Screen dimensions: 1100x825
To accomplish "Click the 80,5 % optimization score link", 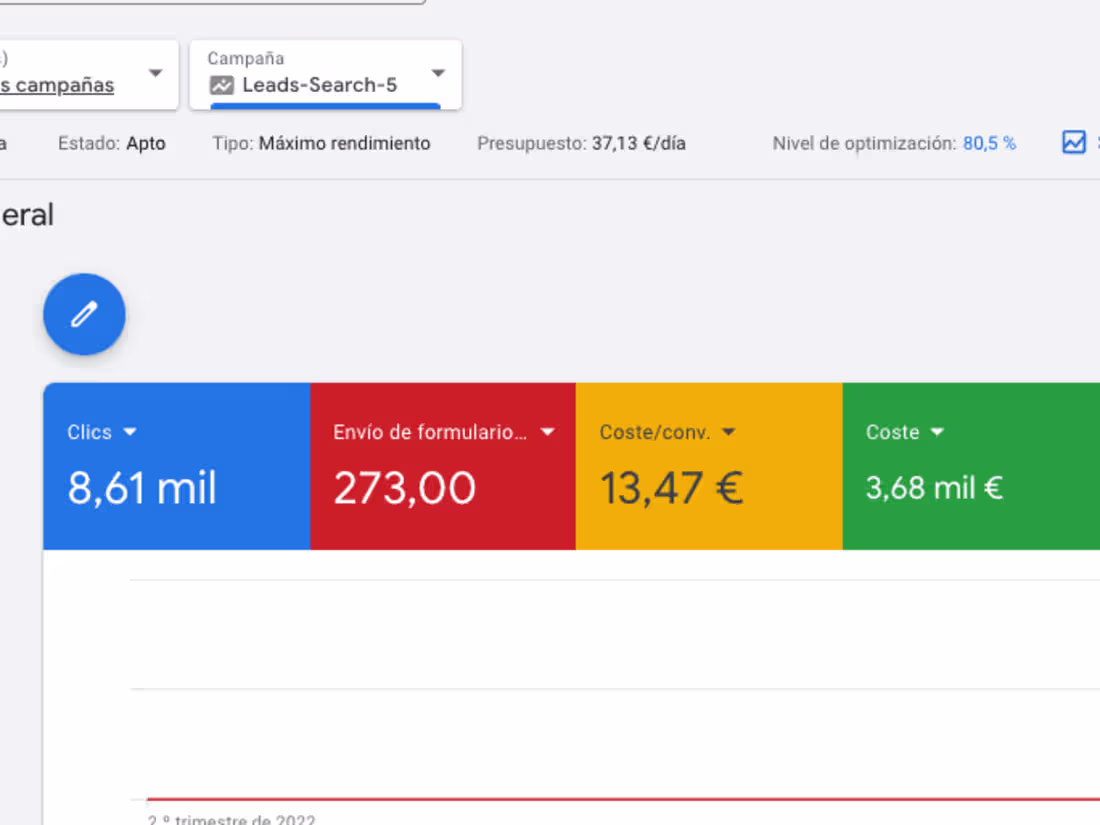I will point(990,142).
